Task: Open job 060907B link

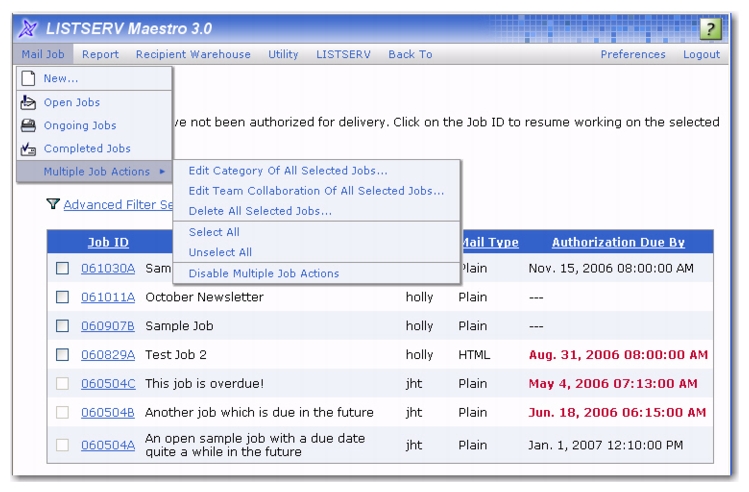Action: point(108,326)
